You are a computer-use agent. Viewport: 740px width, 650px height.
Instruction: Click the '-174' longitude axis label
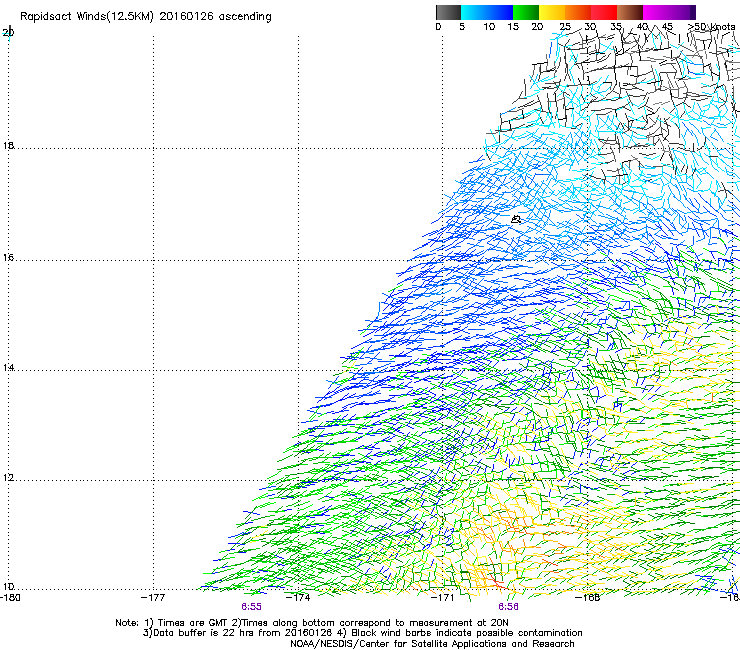click(x=298, y=598)
